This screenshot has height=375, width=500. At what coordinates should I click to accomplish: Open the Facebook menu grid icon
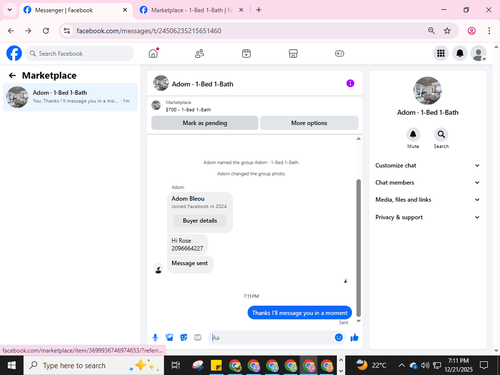pos(441,53)
